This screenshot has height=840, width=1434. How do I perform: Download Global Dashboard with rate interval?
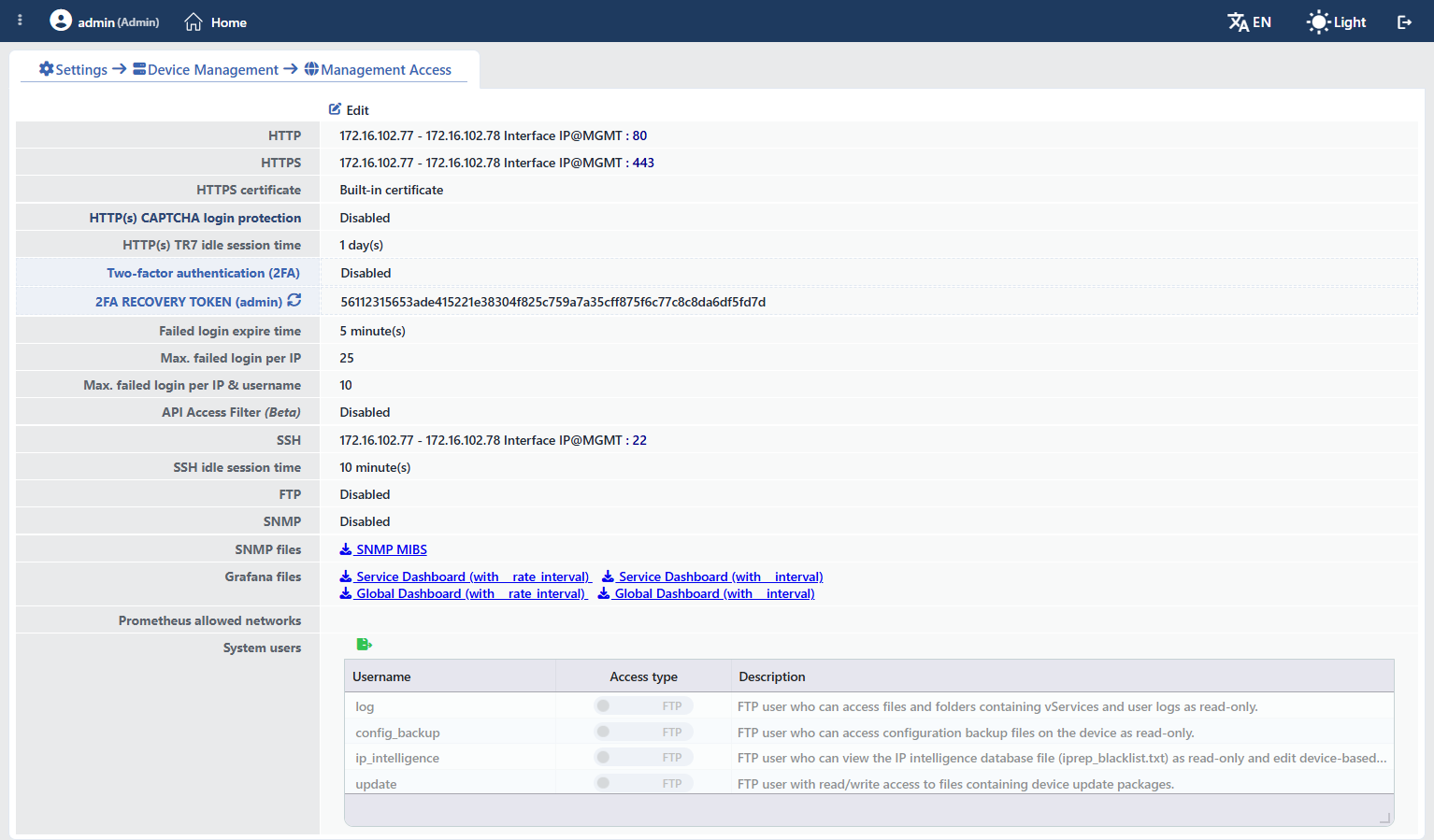click(463, 593)
